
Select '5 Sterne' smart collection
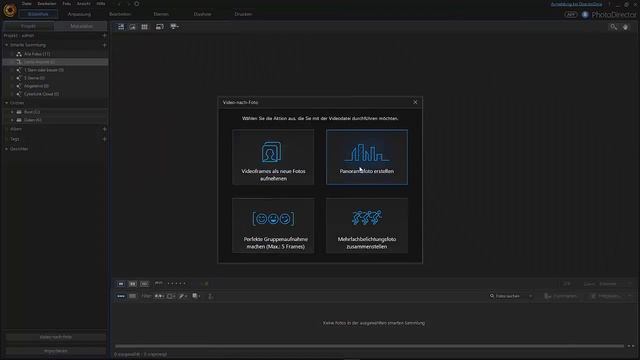tap(55, 78)
